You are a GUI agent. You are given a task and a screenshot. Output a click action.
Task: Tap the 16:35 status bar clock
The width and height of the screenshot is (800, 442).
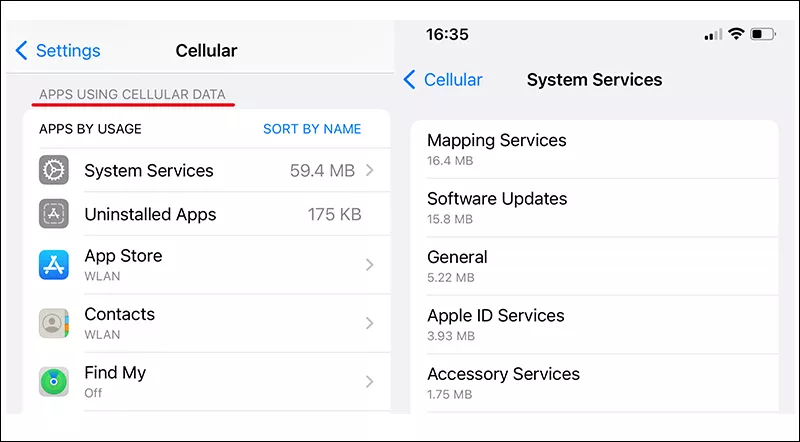[x=447, y=34]
